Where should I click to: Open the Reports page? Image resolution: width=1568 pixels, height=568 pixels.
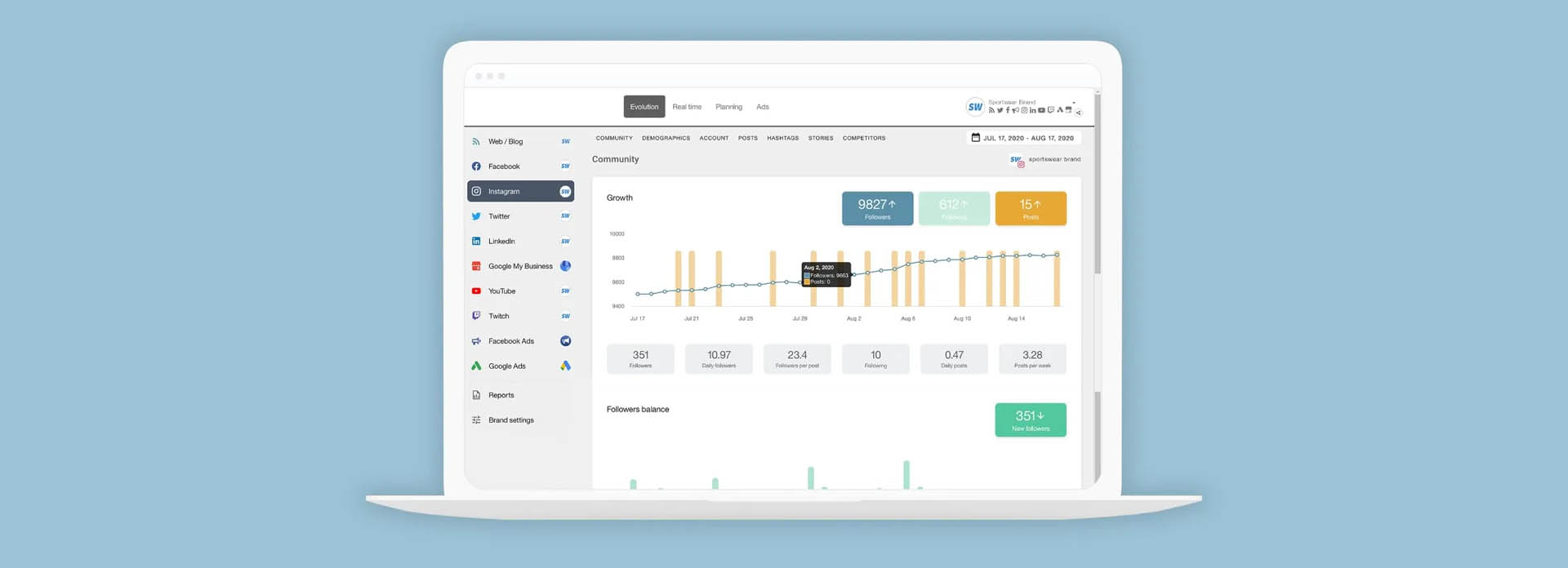pyautogui.click(x=501, y=396)
